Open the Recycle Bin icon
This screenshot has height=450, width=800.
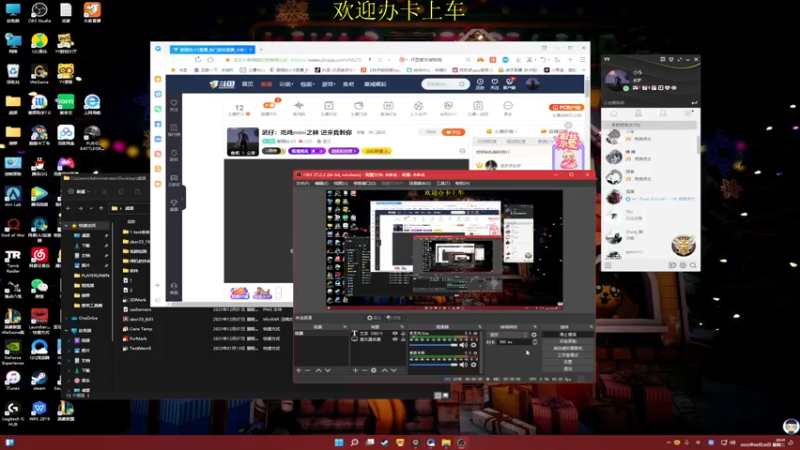click(x=13, y=73)
